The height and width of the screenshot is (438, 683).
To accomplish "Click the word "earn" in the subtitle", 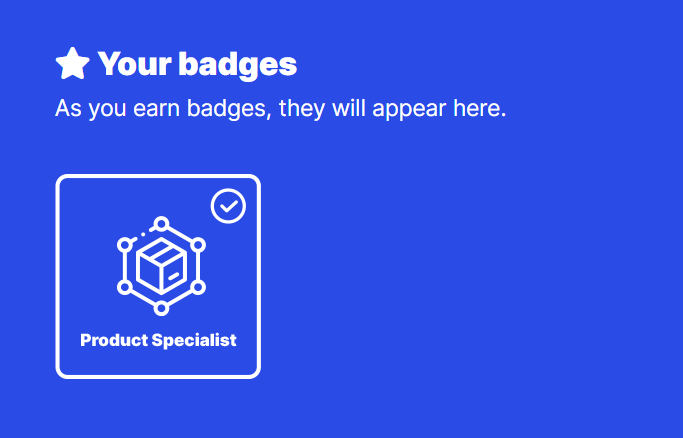I will pos(156,108).
